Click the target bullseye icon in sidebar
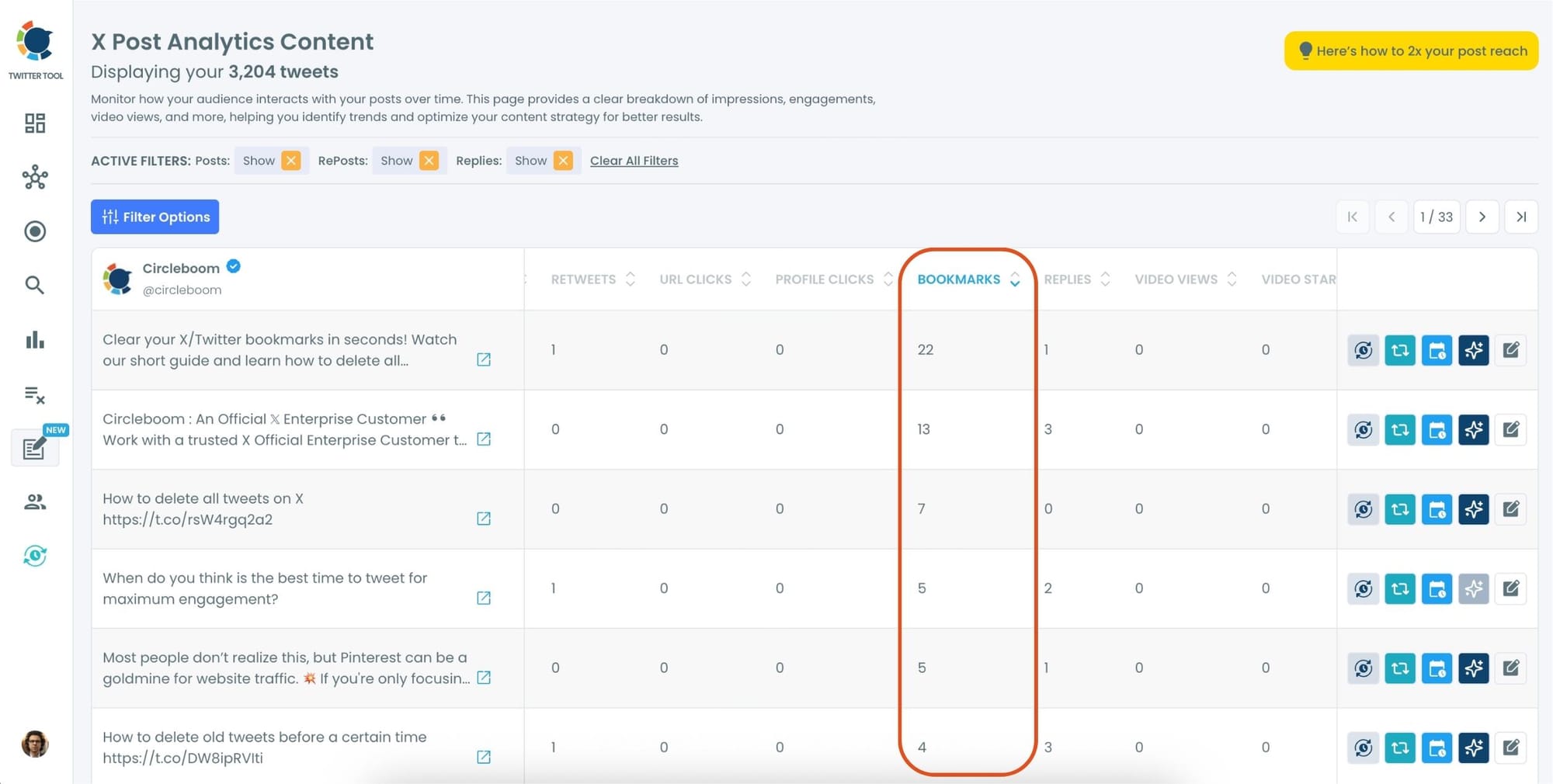The height and width of the screenshot is (784, 1553). (35, 231)
